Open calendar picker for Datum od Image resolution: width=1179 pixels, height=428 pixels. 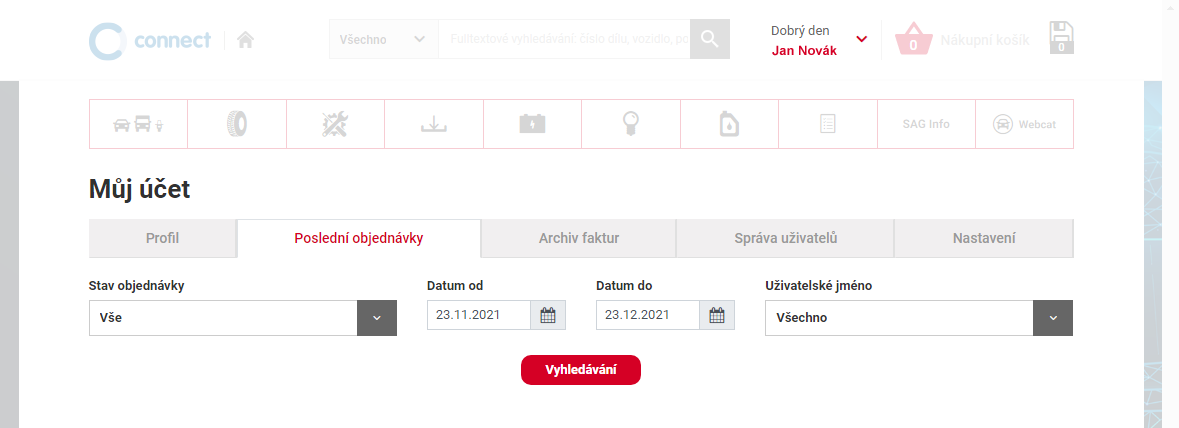[547, 316]
